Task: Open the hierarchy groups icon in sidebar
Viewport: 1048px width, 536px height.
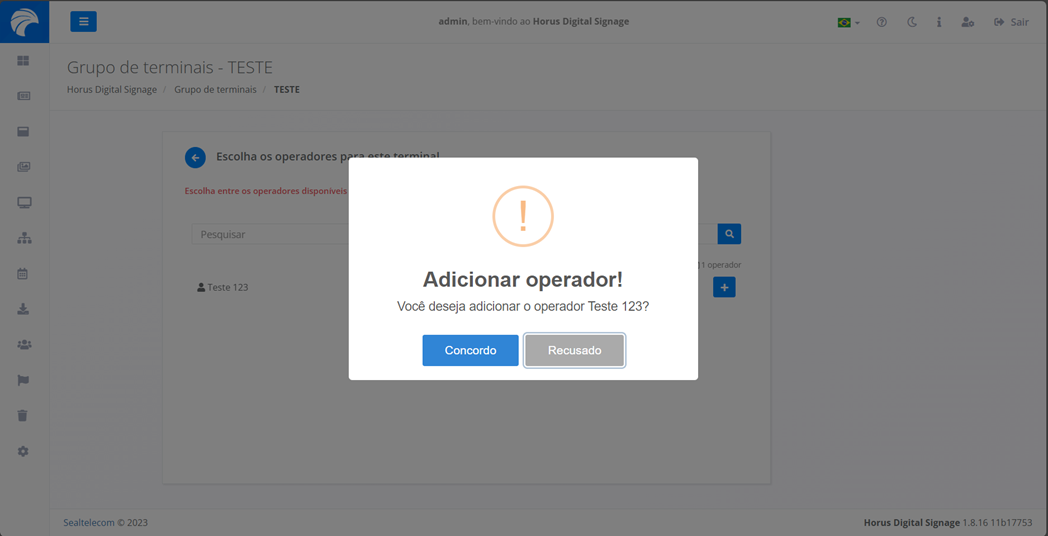Action: [x=24, y=238]
